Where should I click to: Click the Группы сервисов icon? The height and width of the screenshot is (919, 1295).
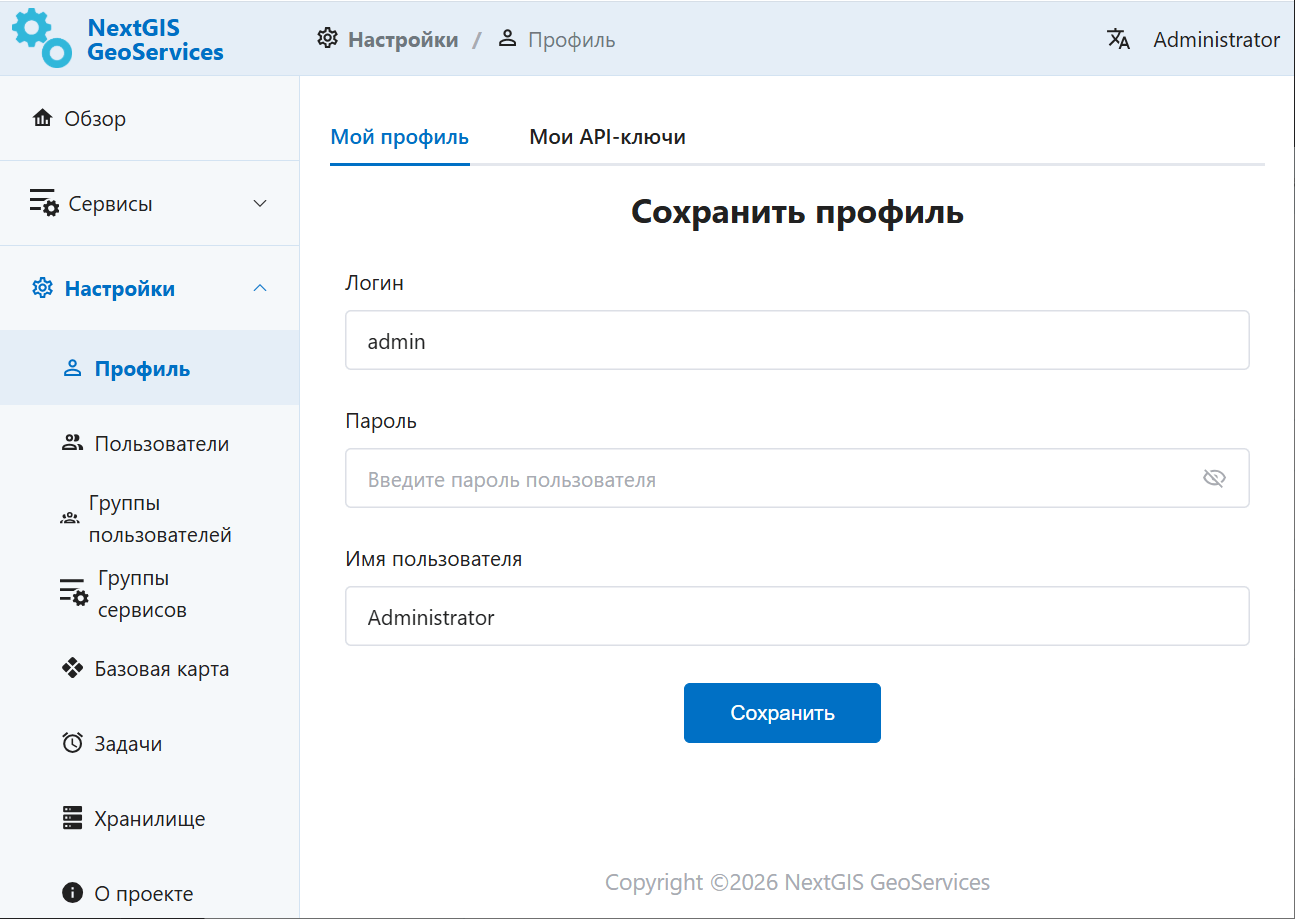74,593
